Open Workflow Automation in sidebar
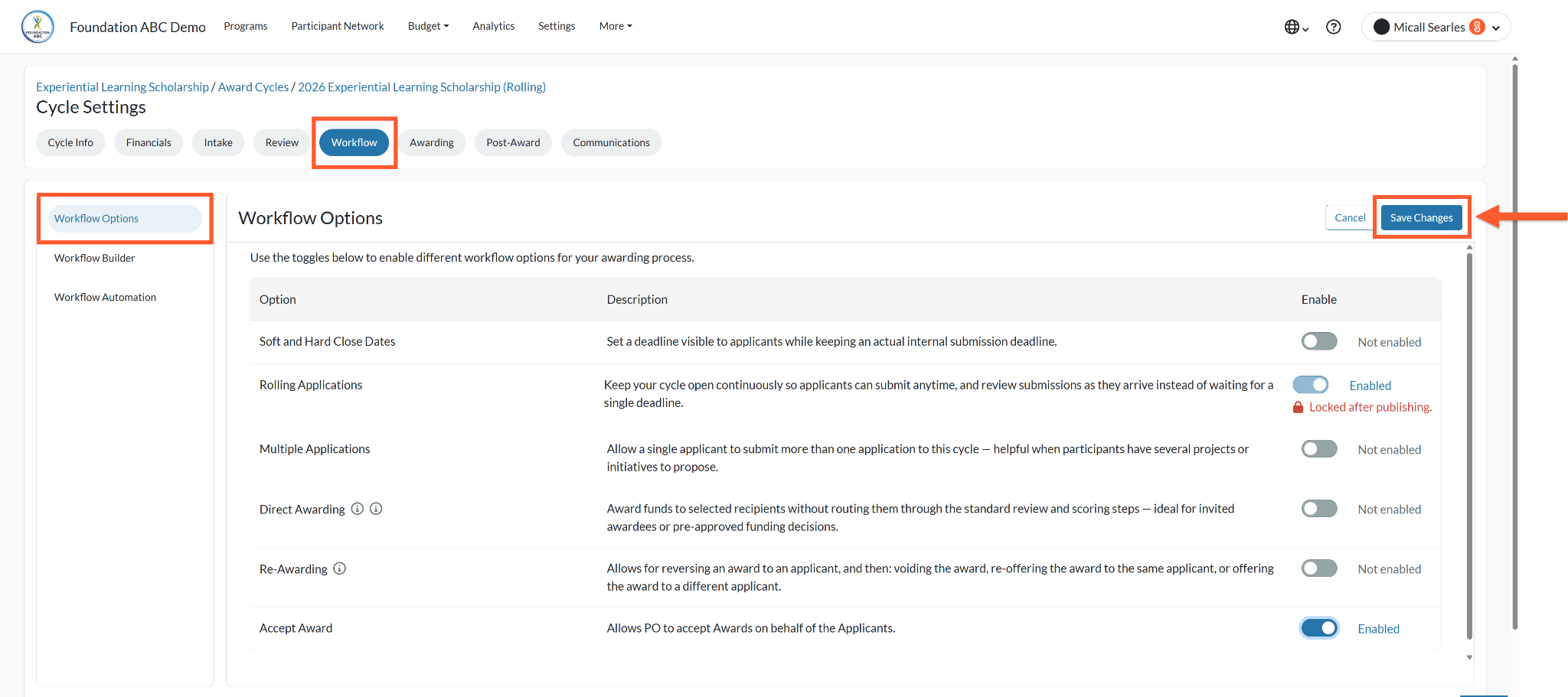 pos(105,297)
